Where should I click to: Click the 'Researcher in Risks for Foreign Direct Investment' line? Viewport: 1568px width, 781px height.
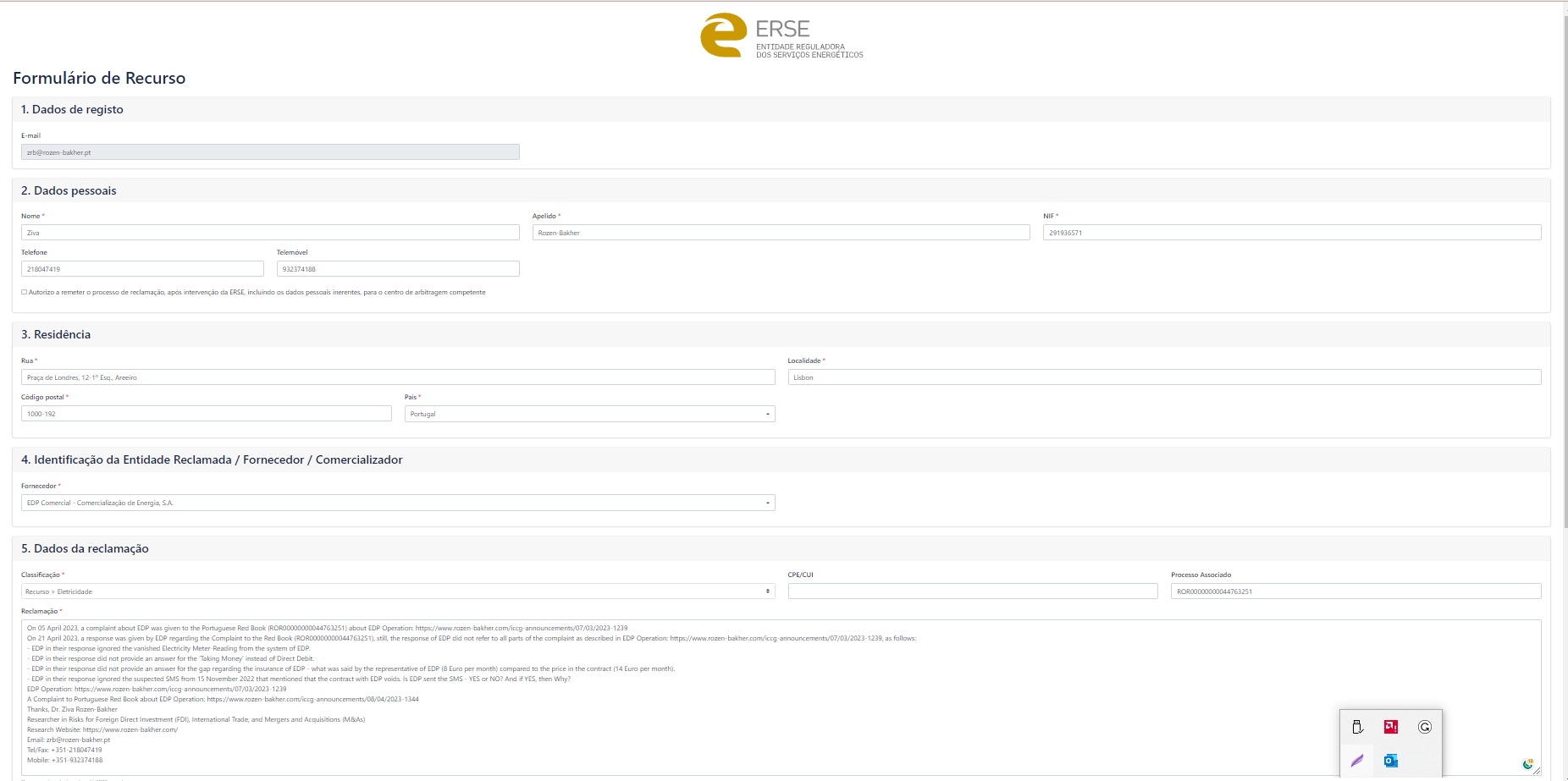[x=196, y=719]
